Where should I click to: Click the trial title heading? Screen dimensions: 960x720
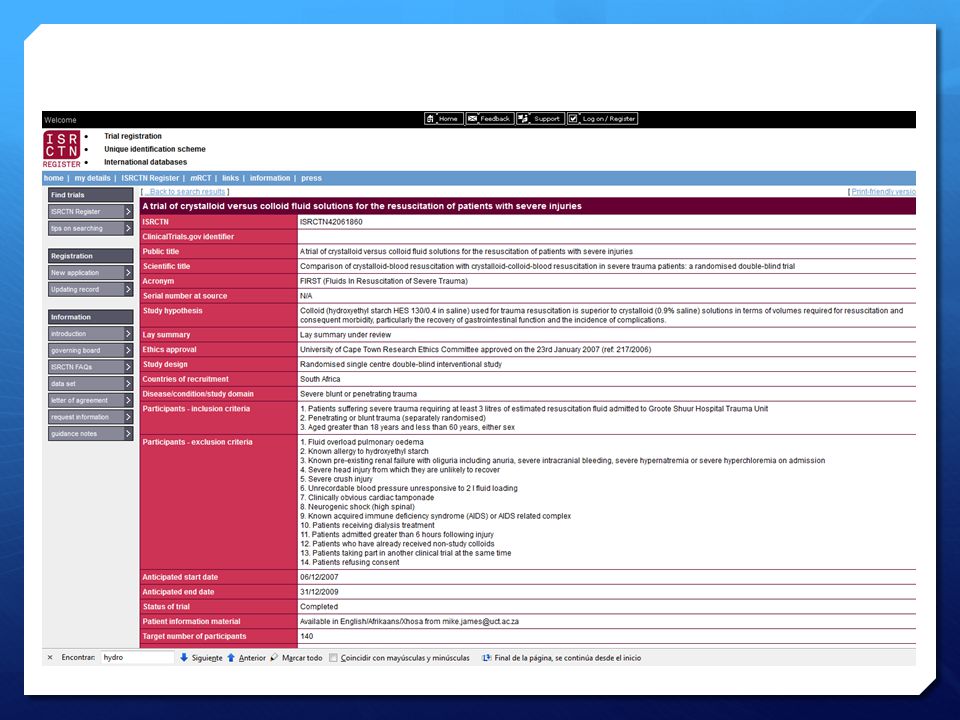(x=362, y=206)
